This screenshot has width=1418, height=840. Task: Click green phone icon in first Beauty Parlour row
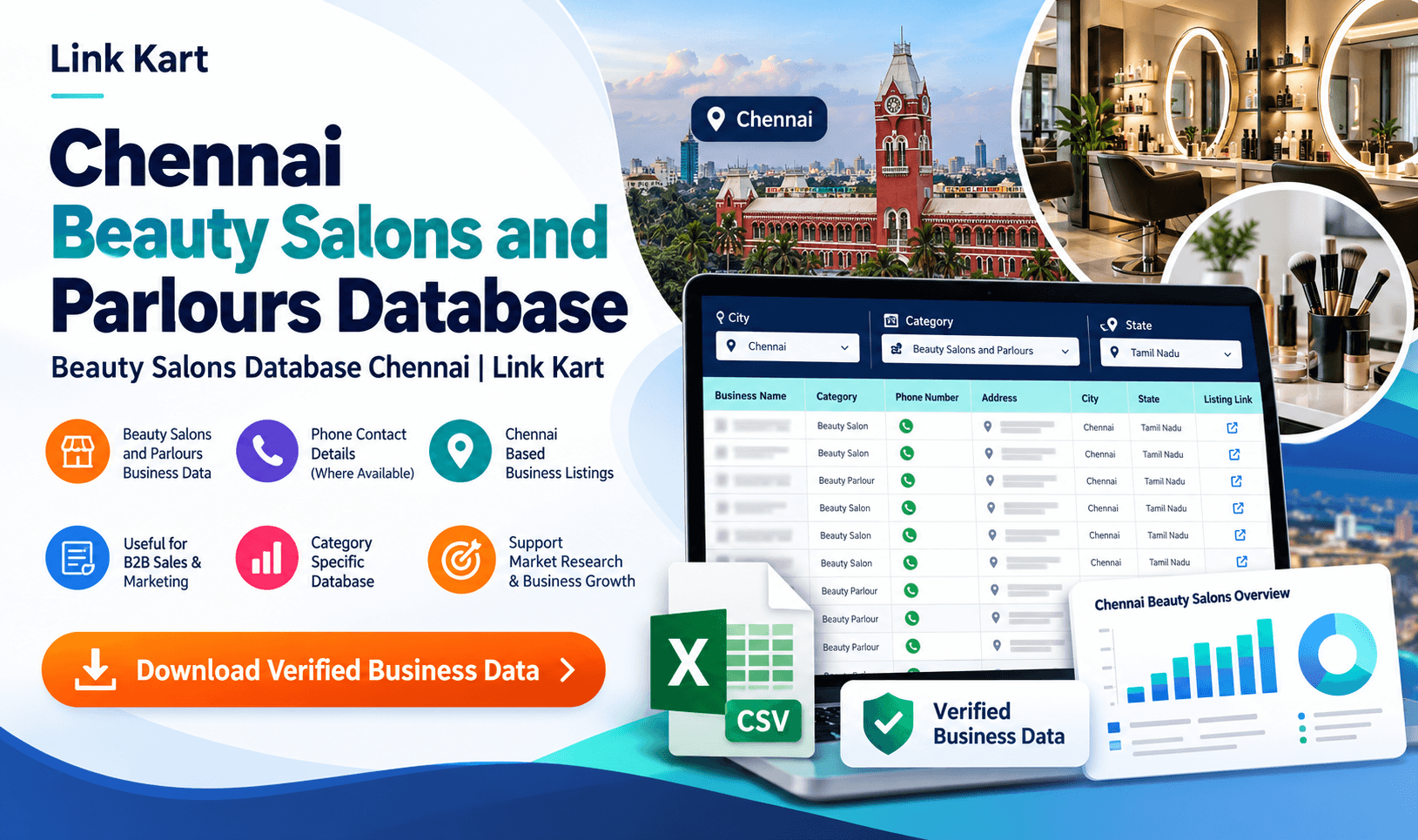tap(908, 480)
